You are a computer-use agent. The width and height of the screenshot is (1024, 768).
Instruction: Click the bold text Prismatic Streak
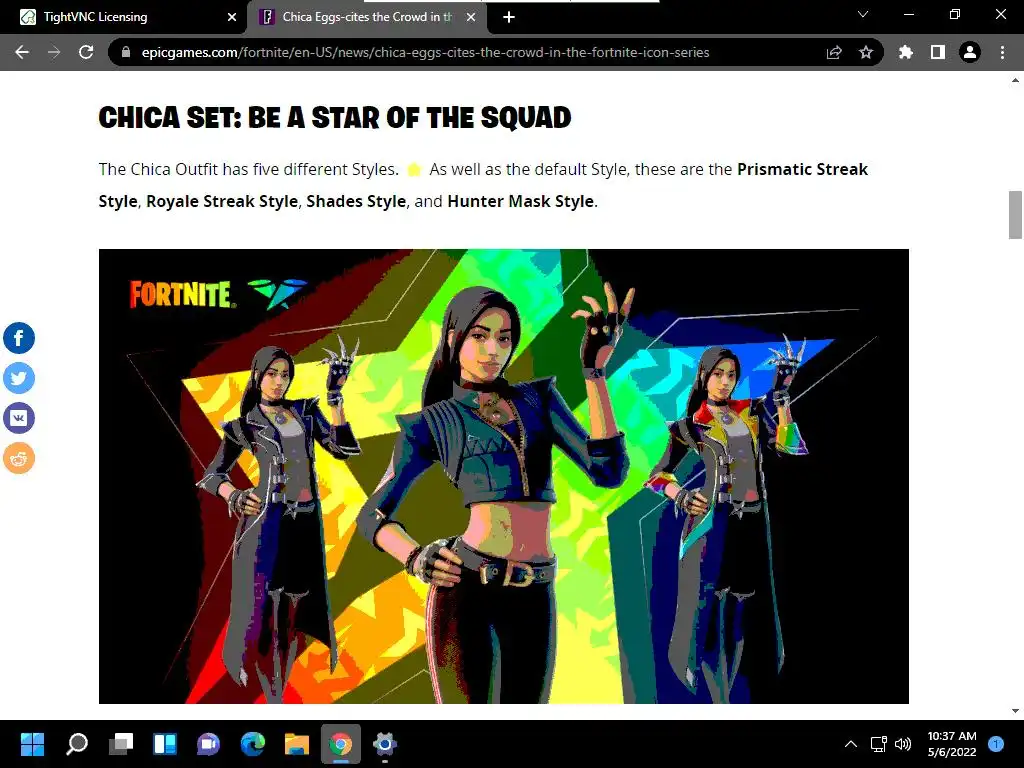click(803, 169)
